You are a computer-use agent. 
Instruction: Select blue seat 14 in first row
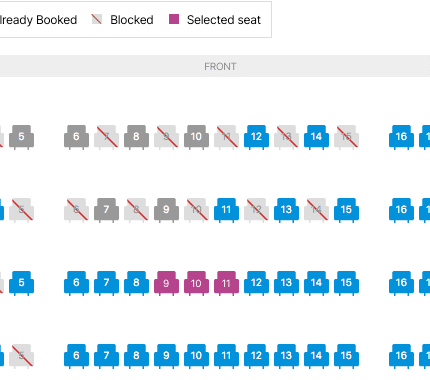(x=316, y=137)
